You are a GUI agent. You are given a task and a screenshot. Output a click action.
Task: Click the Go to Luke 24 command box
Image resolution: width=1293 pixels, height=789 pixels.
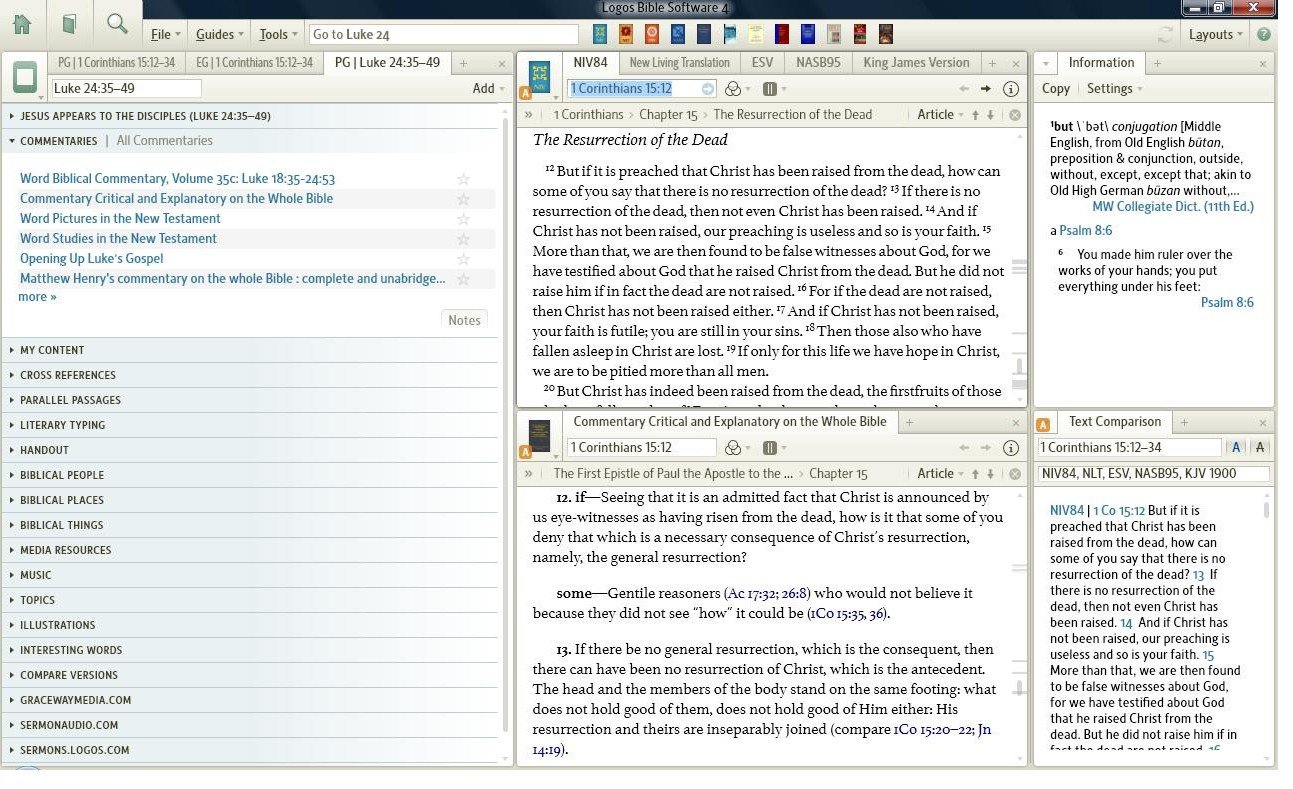point(444,34)
